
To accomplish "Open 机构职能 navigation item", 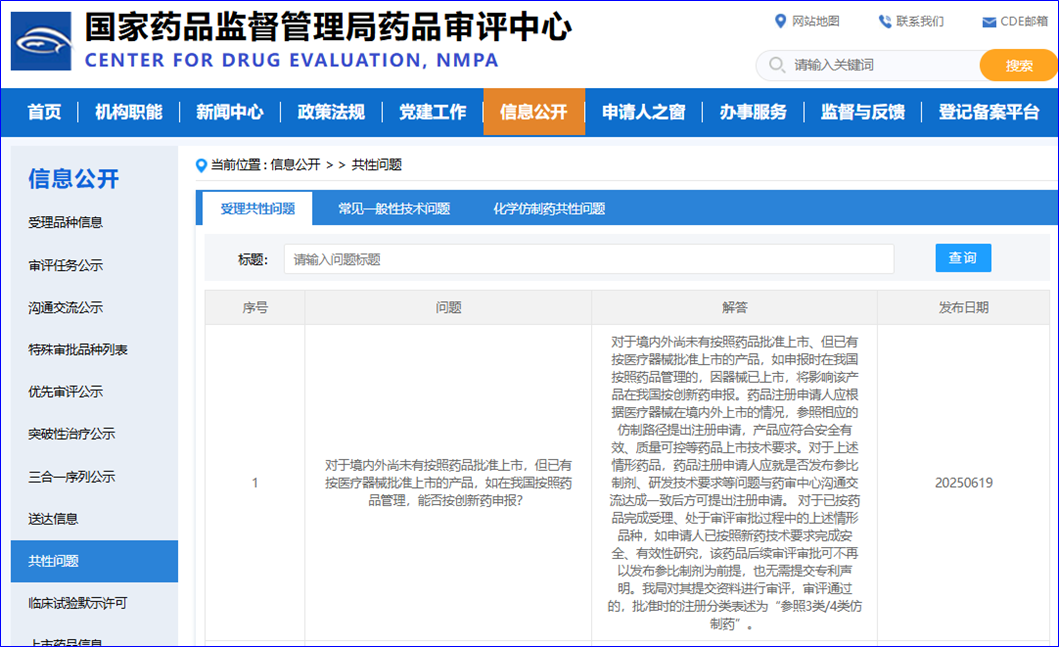I will 128,112.
